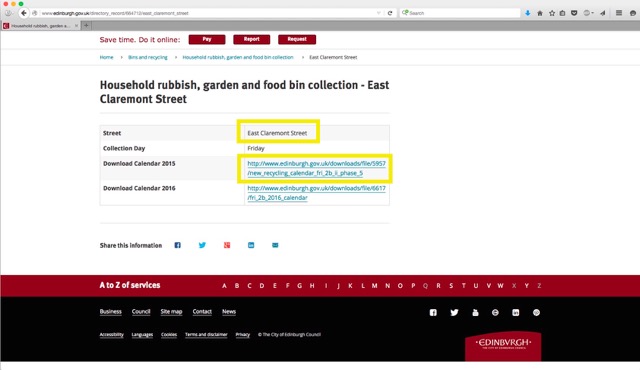Select letter Y in A to Z services
Viewport: 640px width, 370px height.
pyautogui.click(x=527, y=286)
